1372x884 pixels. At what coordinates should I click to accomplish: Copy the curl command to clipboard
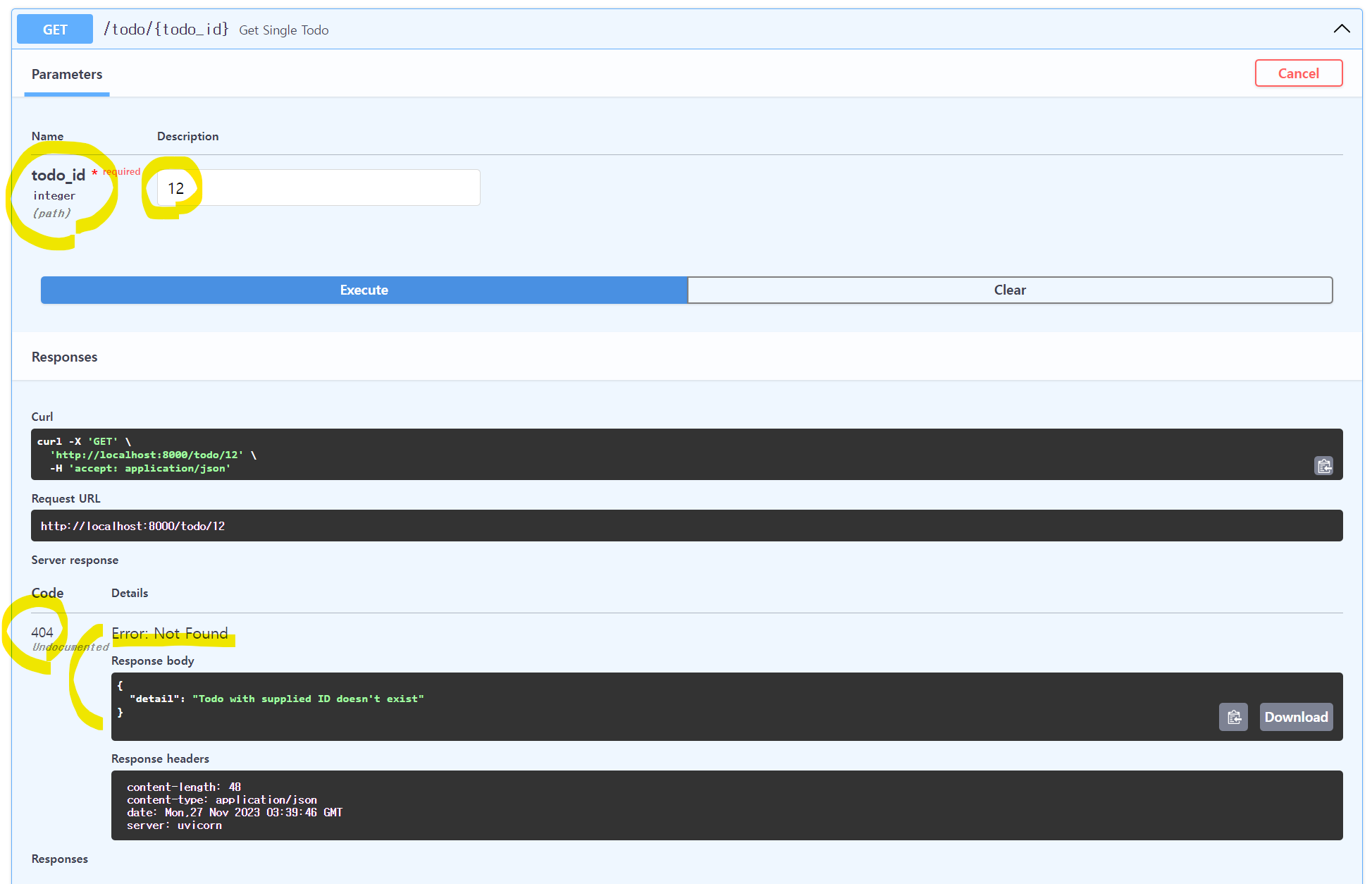click(1323, 466)
